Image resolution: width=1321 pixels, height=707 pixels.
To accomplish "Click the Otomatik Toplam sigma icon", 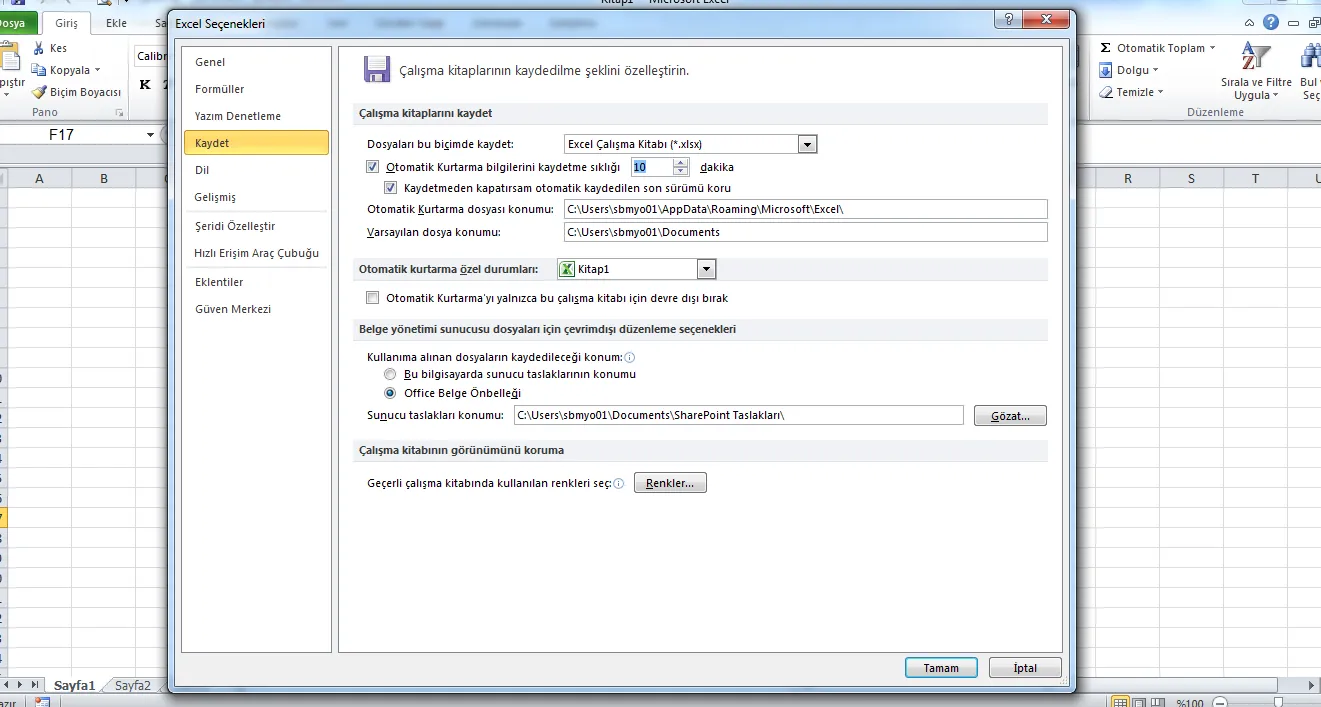I will [1106, 48].
